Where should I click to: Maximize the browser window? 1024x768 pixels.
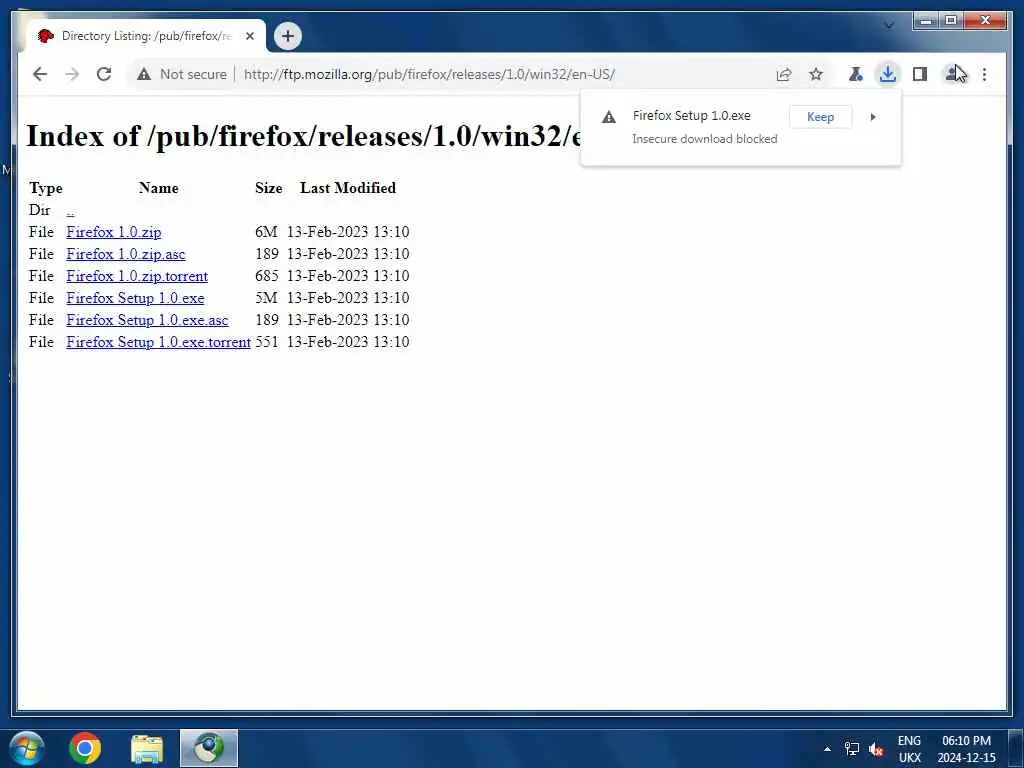[951, 21]
